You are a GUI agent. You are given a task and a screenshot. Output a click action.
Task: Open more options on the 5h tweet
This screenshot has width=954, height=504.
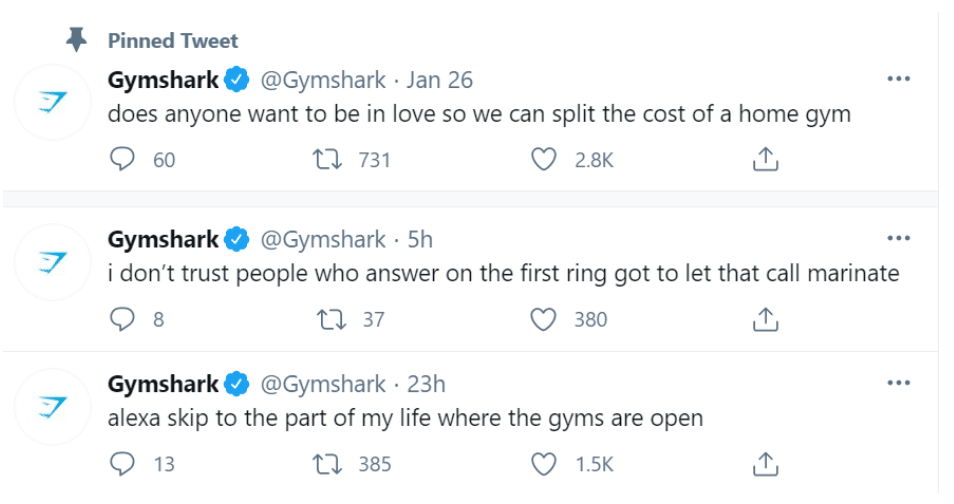coord(899,239)
